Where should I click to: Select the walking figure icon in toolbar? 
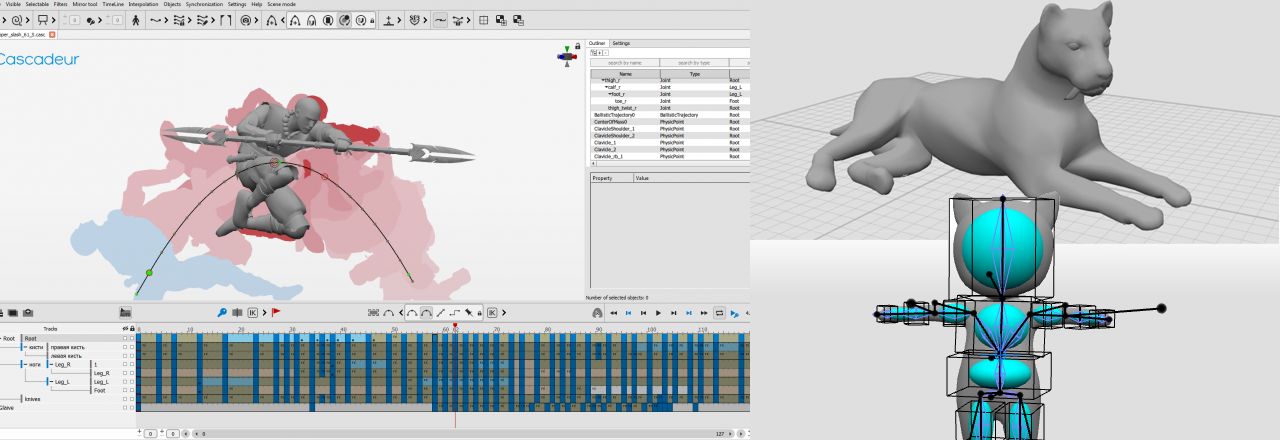pyautogui.click(x=135, y=20)
